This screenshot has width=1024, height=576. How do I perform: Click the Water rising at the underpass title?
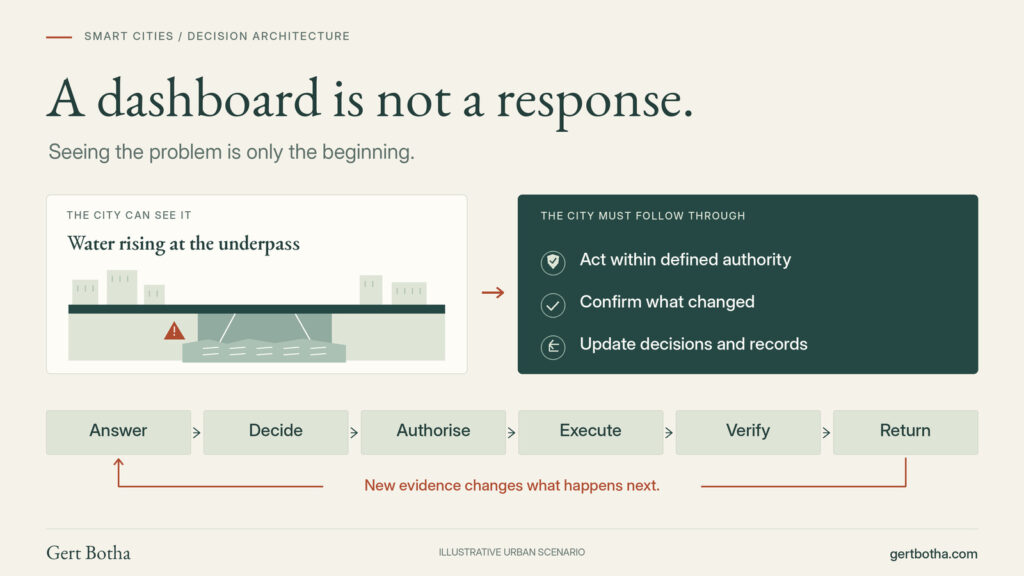[x=184, y=244]
